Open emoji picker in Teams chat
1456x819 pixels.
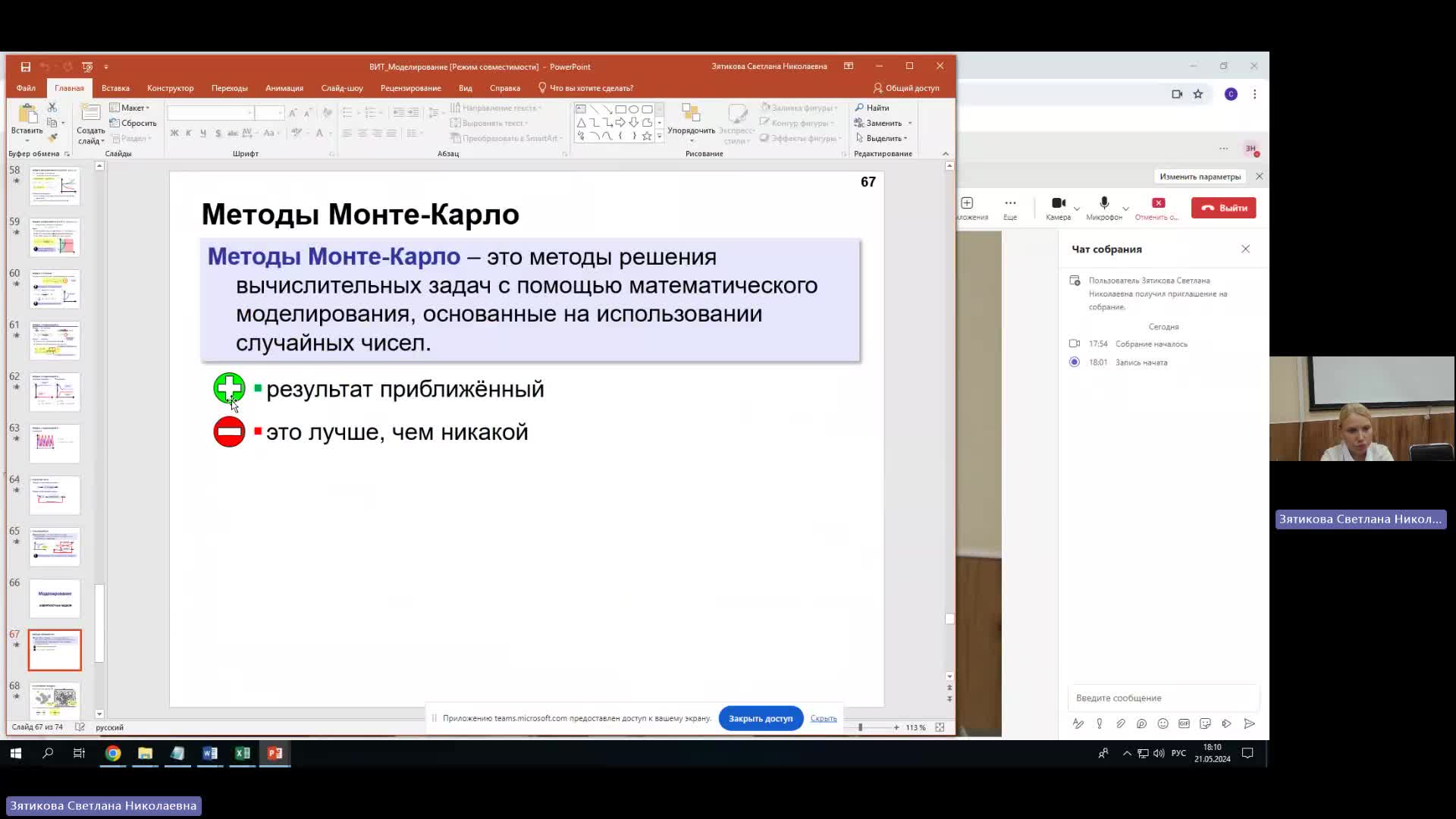(1163, 723)
